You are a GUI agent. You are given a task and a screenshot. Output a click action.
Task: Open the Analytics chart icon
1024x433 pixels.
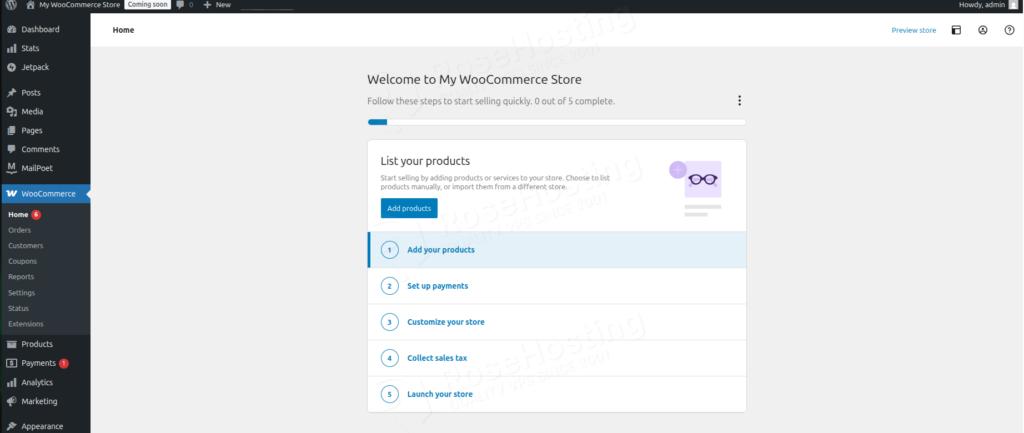(x=11, y=383)
